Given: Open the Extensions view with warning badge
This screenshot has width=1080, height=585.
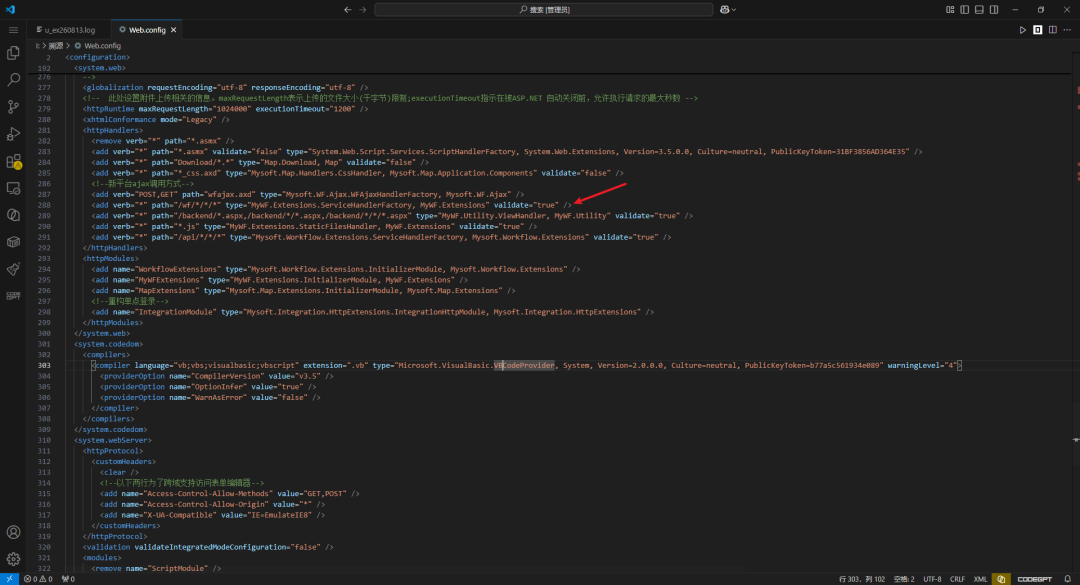Looking at the screenshot, I should tap(13, 161).
